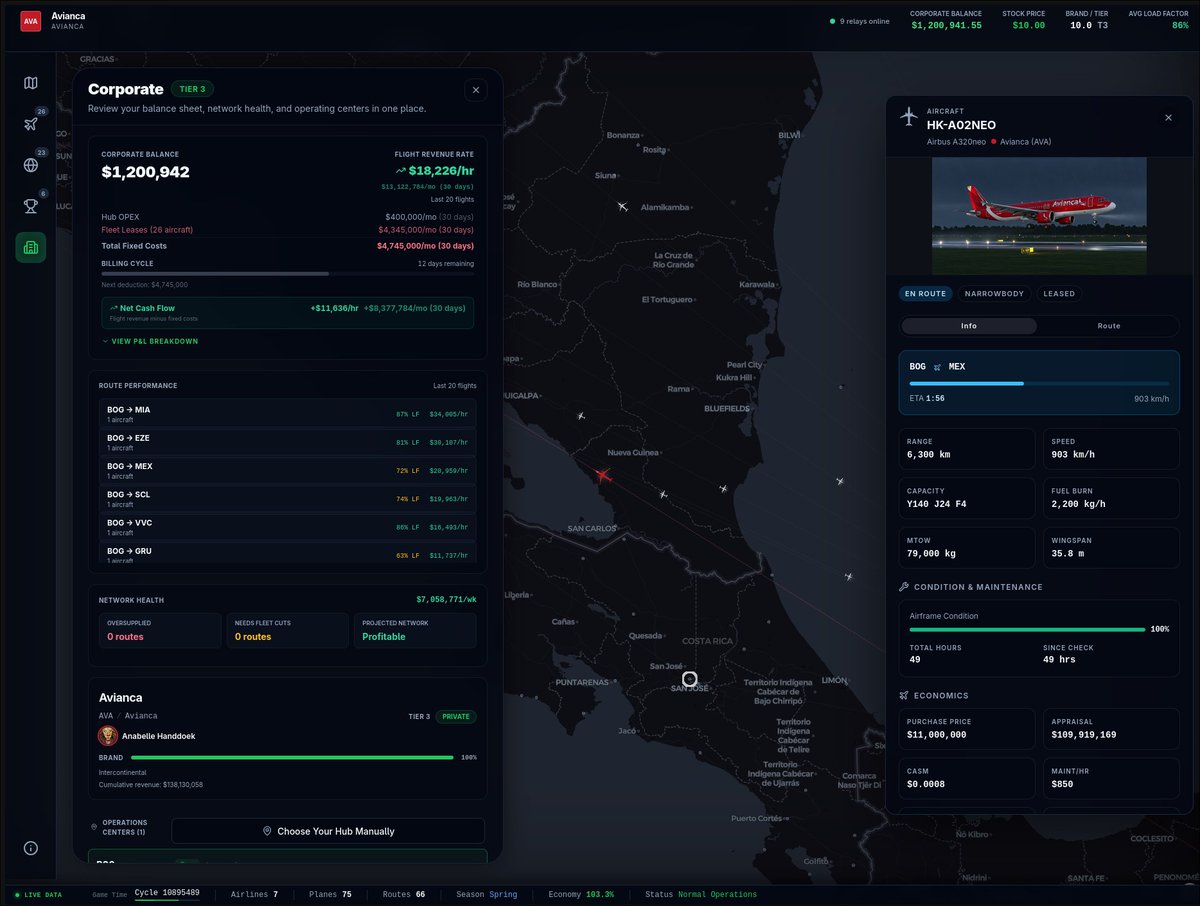Click the info circle sidebar icon
The height and width of the screenshot is (906, 1200).
(x=31, y=848)
